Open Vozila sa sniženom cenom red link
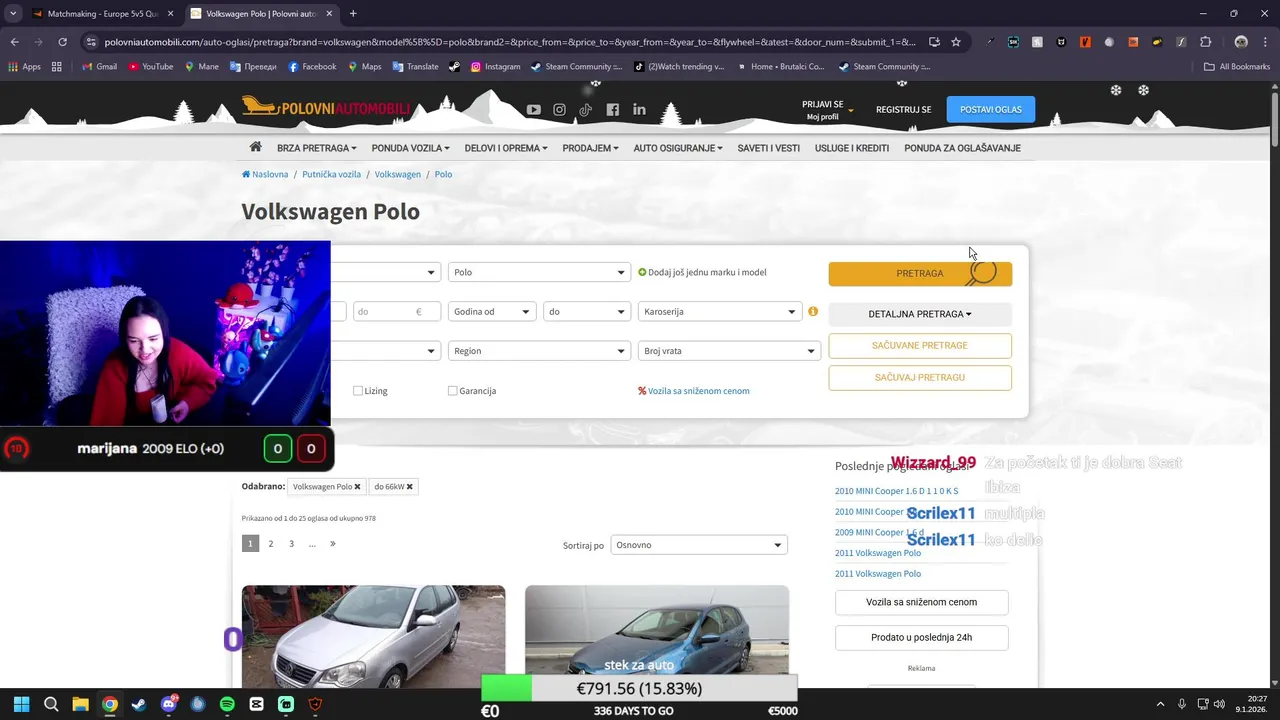The width and height of the screenshot is (1280, 720). pyautogui.click(x=694, y=391)
